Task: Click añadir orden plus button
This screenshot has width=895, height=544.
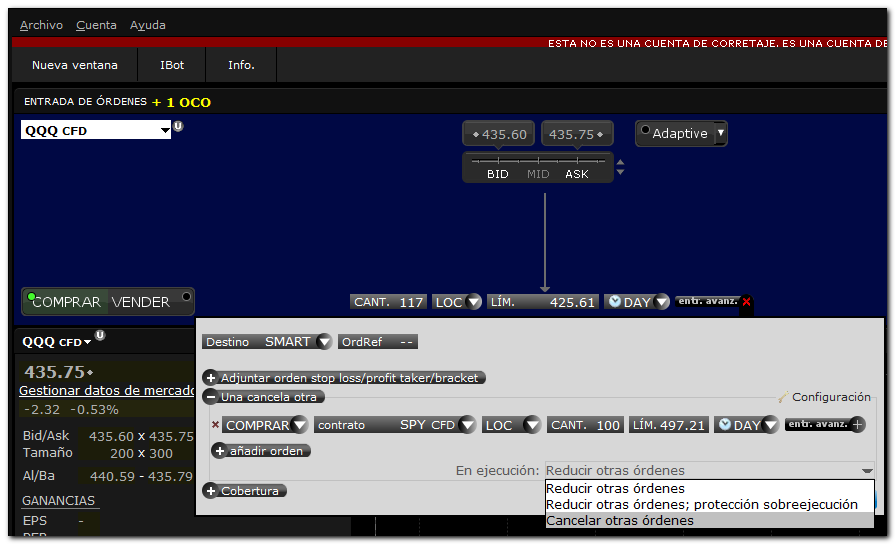Action: coord(219,451)
